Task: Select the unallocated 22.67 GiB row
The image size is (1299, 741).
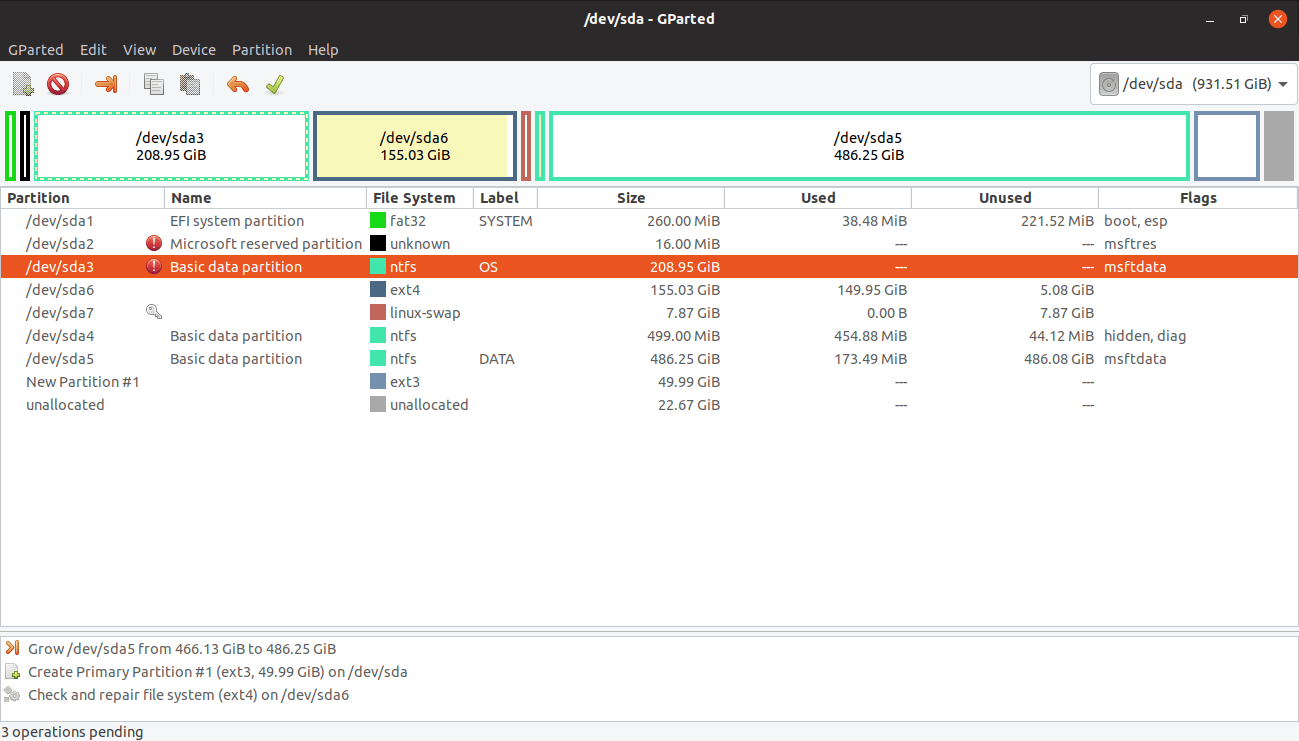Action: pos(400,404)
